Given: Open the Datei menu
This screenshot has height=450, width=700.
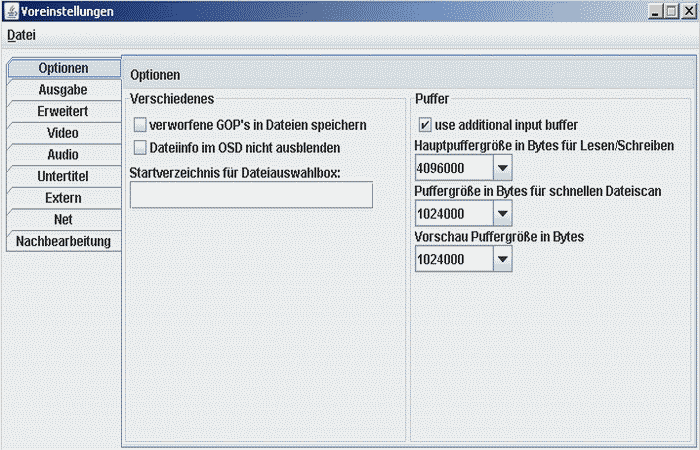Looking at the screenshot, I should tap(21, 35).
